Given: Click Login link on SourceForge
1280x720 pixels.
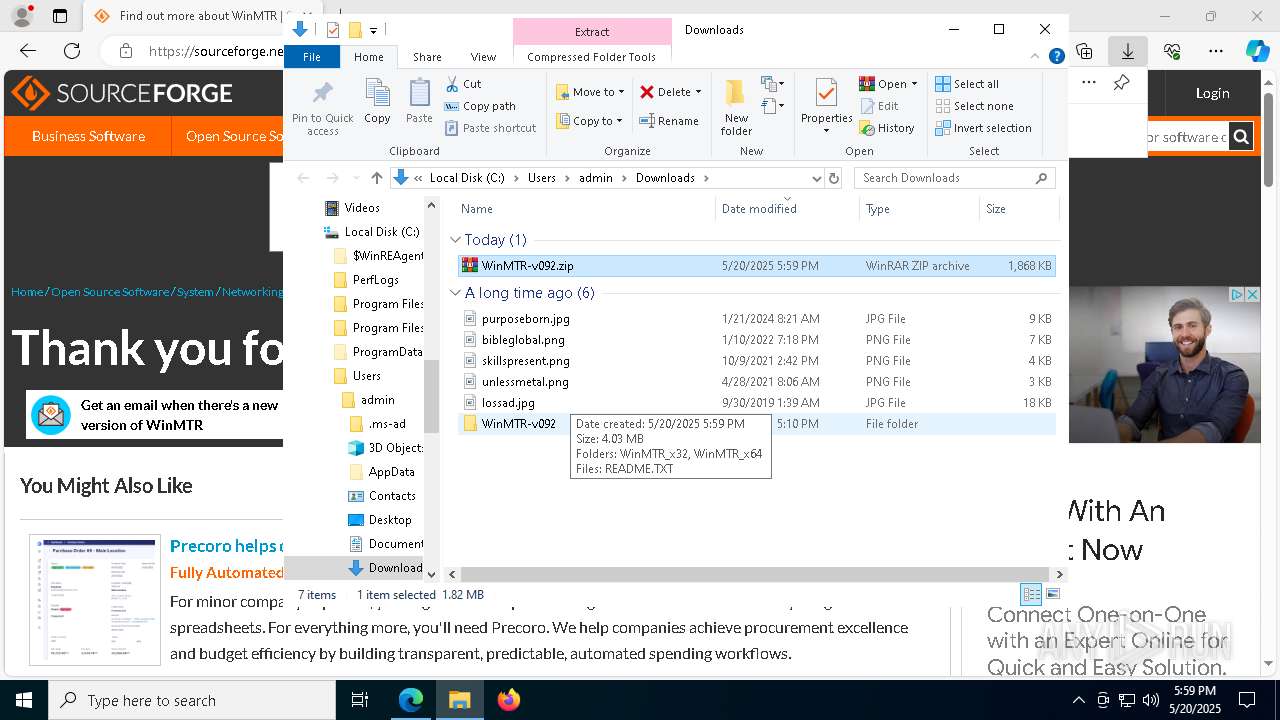Looking at the screenshot, I should click(x=1212, y=93).
